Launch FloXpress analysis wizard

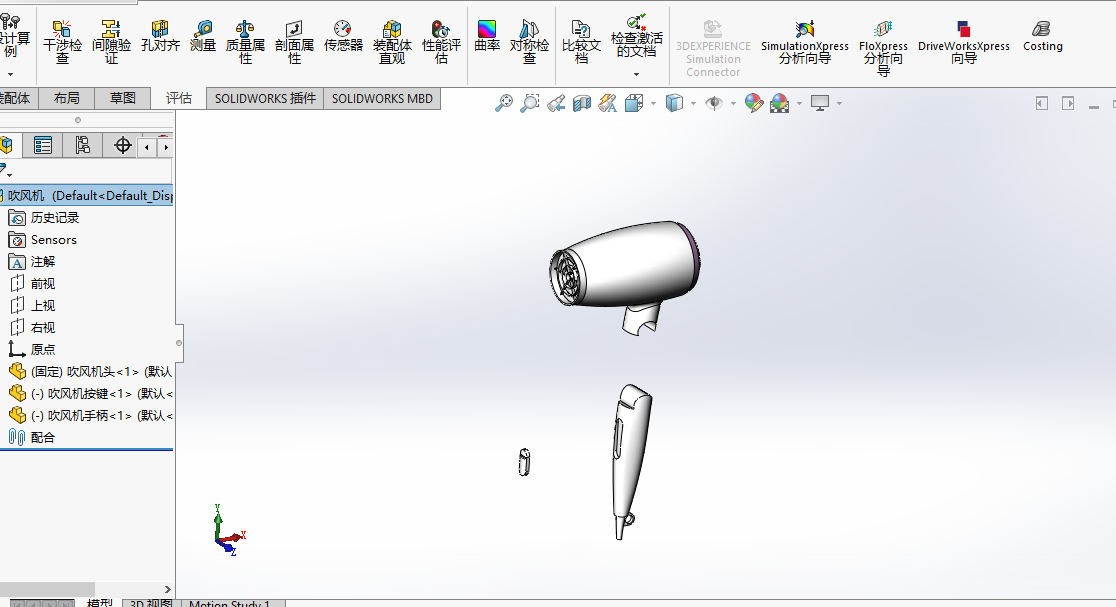(883, 48)
